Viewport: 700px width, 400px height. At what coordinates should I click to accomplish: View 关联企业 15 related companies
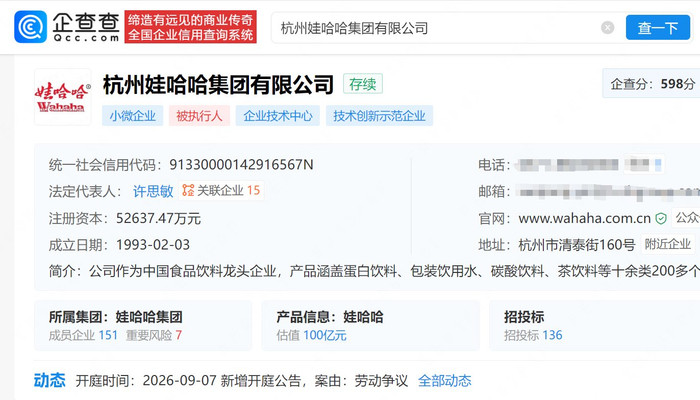[x=221, y=191]
